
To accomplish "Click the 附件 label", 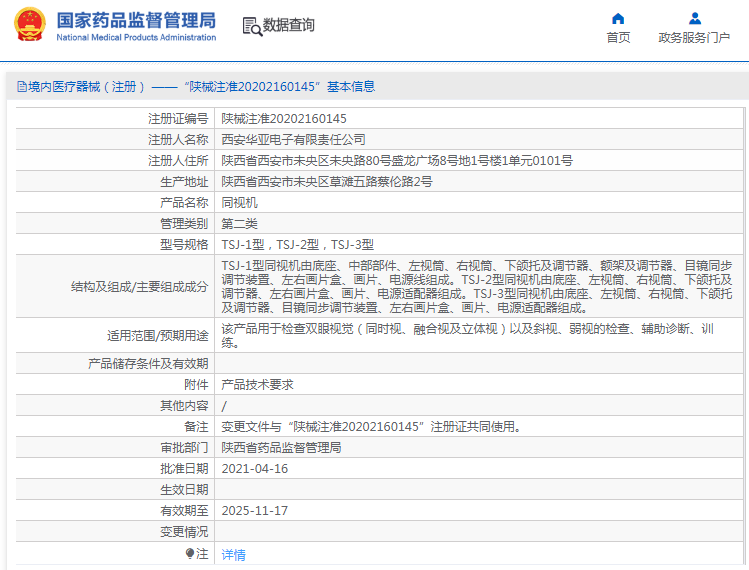I will coord(196,385).
